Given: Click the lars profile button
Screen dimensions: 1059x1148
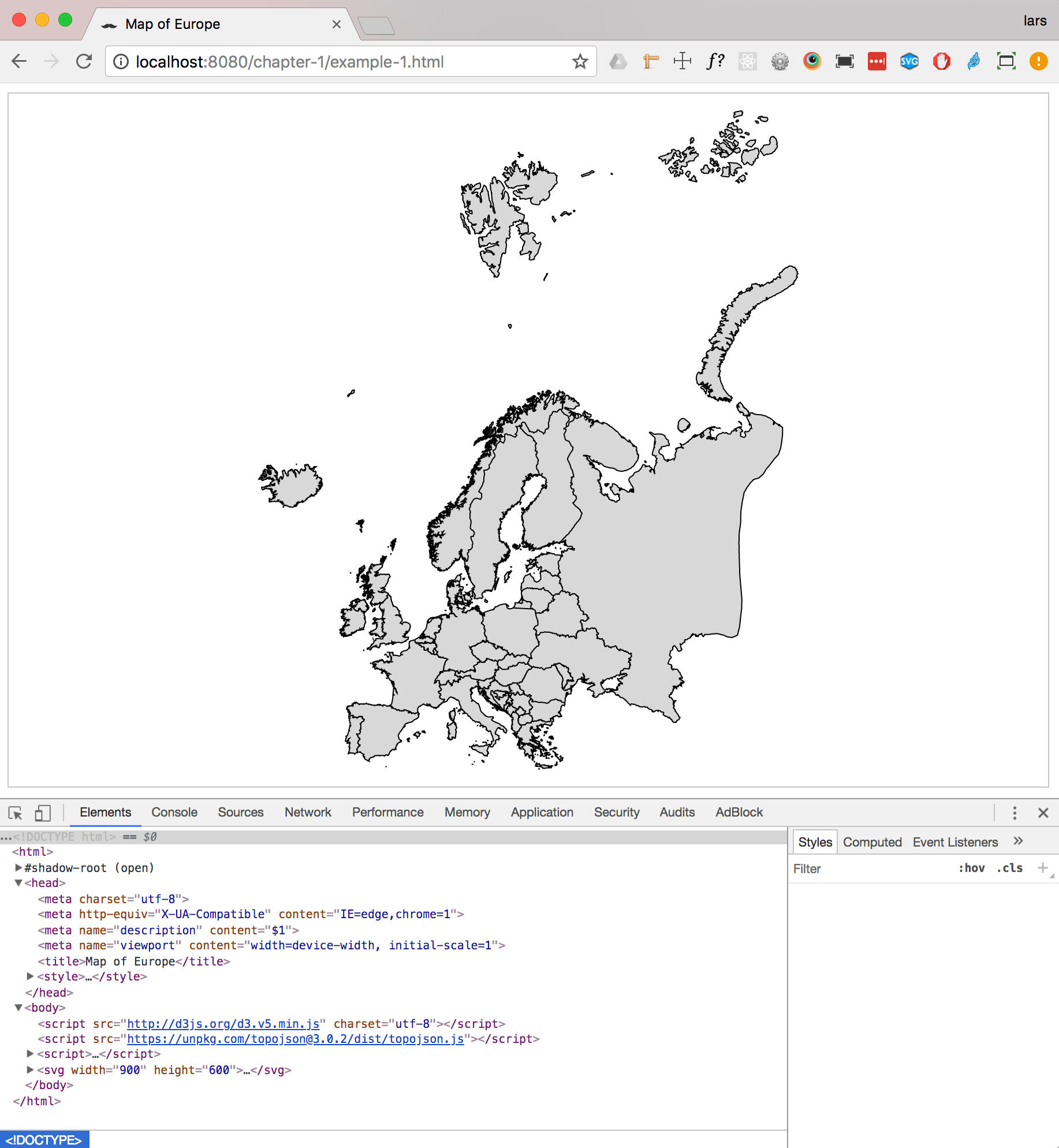Looking at the screenshot, I should coord(1035,21).
